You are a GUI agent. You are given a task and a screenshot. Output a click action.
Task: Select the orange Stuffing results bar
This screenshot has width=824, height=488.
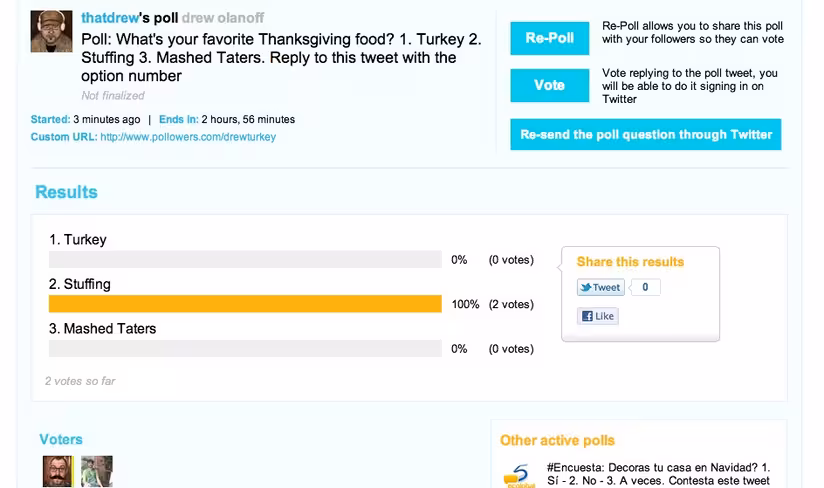pos(245,304)
